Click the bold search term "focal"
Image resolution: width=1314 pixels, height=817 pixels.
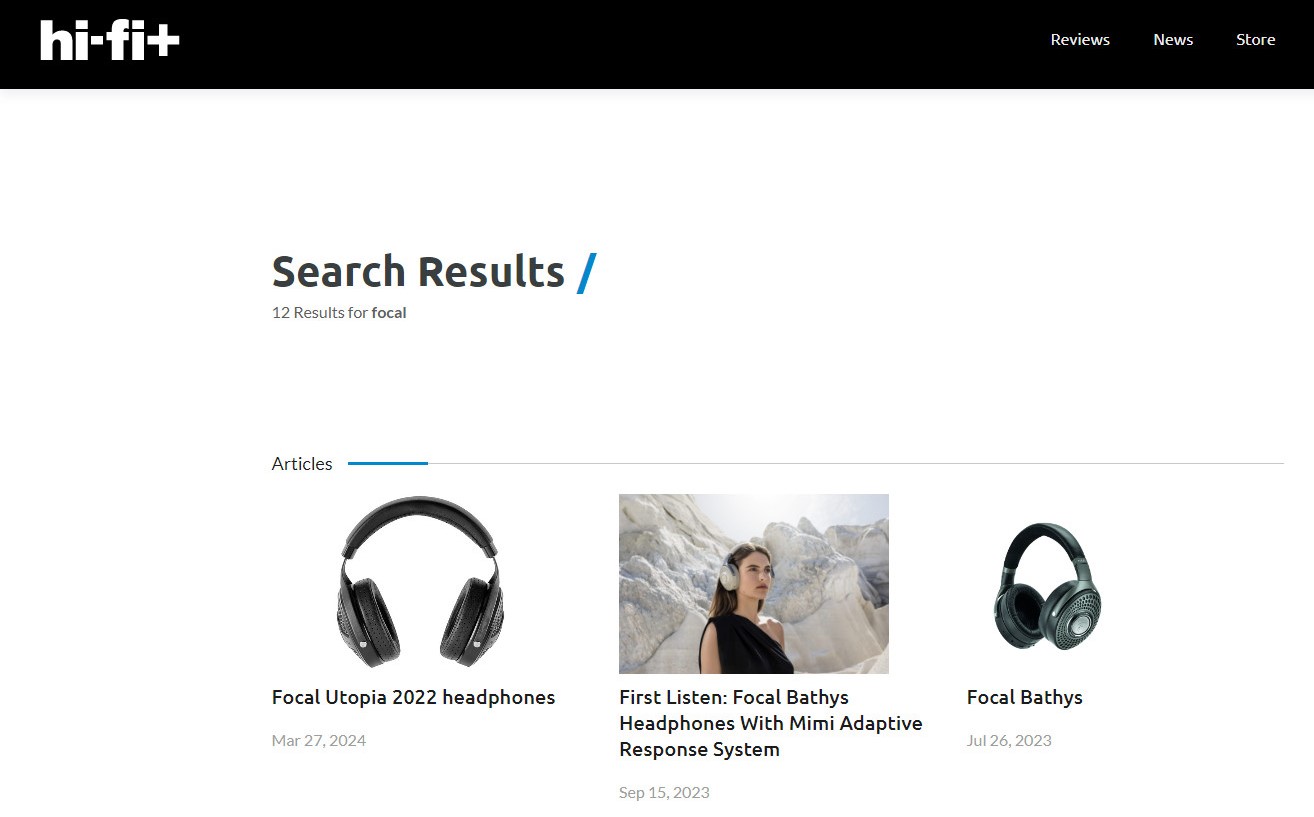pos(389,312)
